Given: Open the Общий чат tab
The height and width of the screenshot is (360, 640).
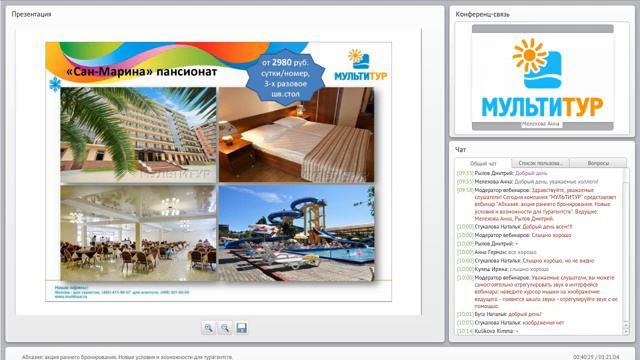Looking at the screenshot, I should (483, 163).
